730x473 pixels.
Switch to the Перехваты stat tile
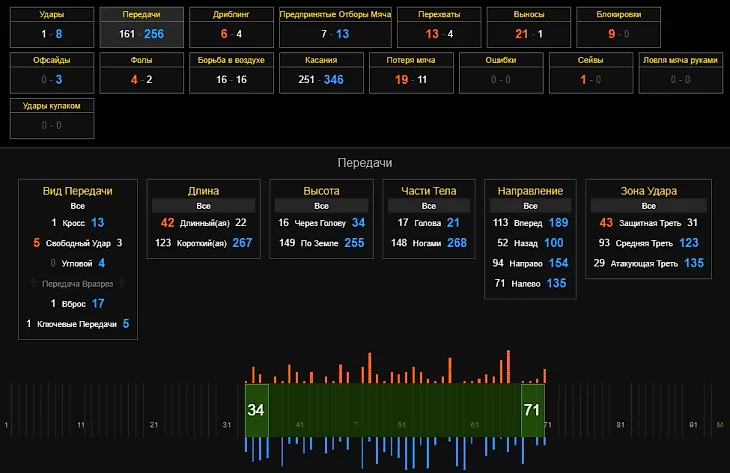pyautogui.click(x=438, y=26)
